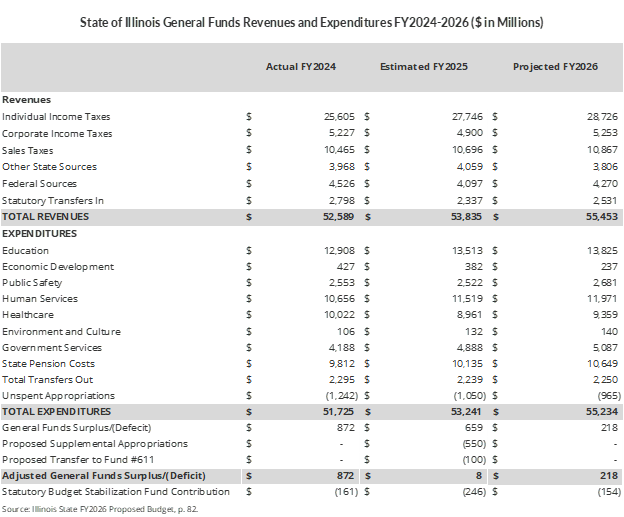The height and width of the screenshot is (517, 624).
Task: Click the Environment and Culture value 140
Action: click(x=609, y=332)
